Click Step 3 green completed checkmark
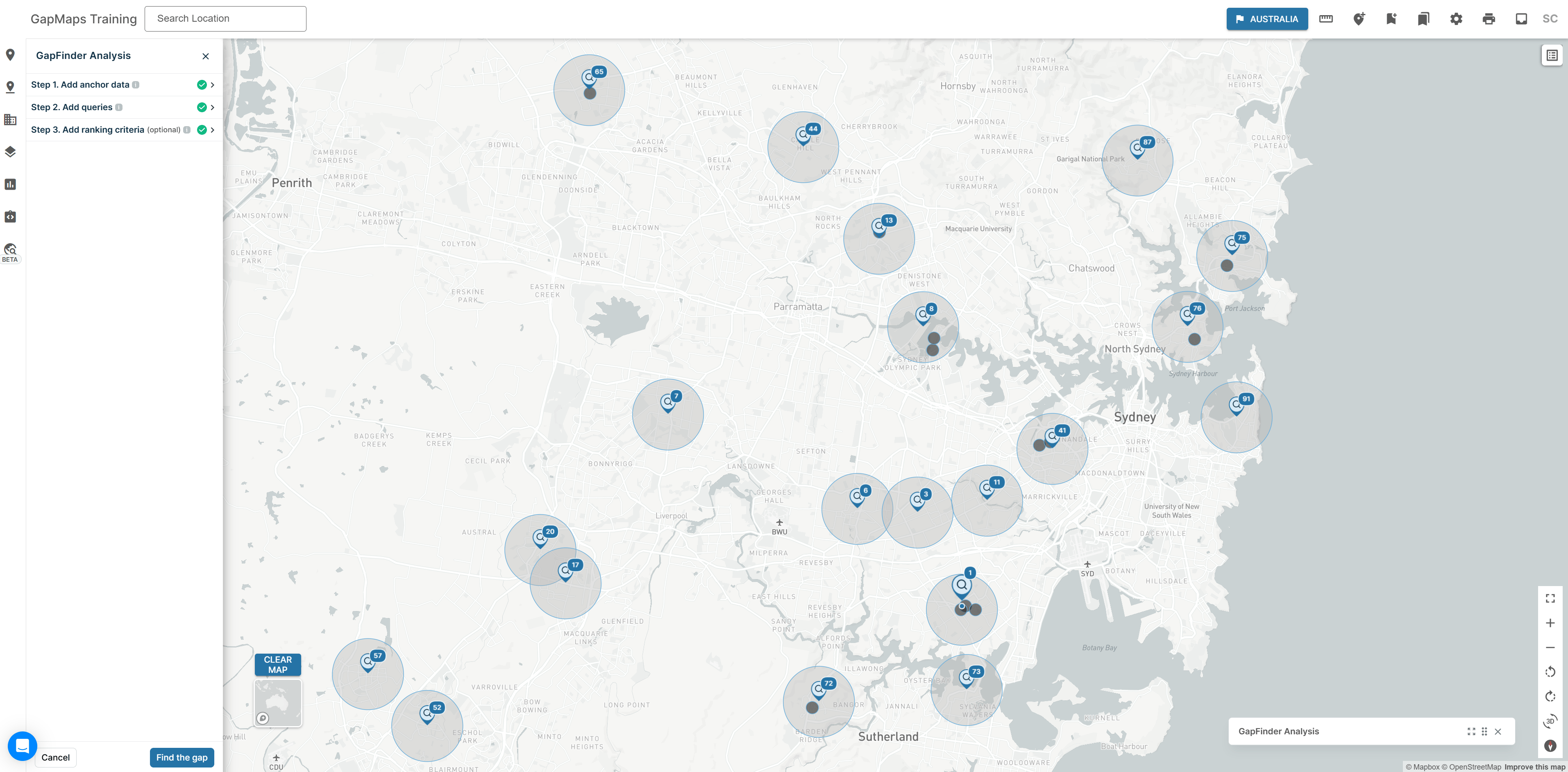 coord(202,129)
